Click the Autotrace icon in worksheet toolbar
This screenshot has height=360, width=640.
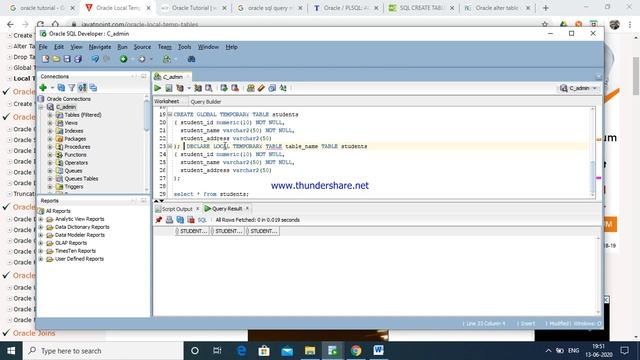tap(198, 88)
